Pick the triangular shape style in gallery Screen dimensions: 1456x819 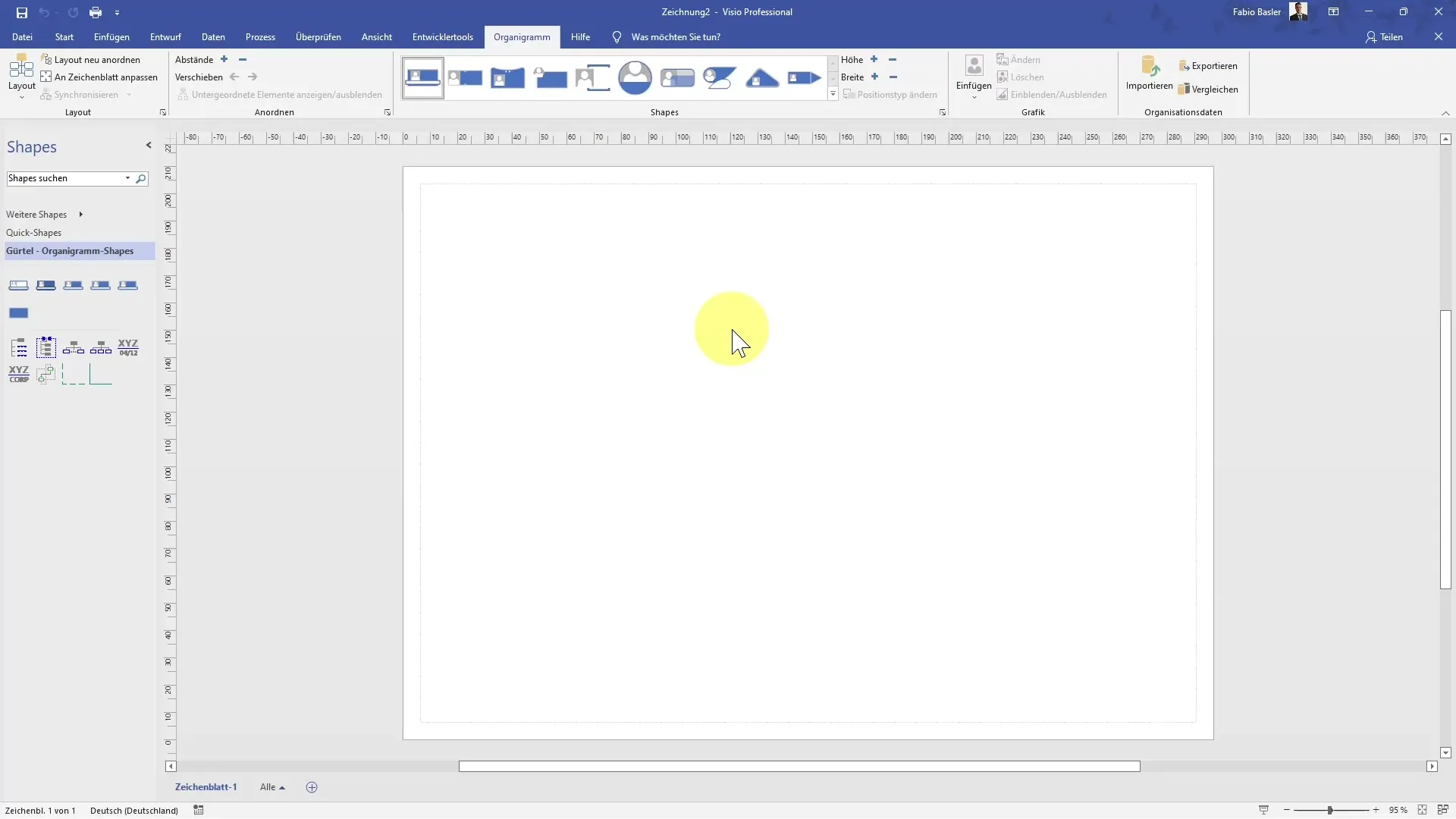pos(762,77)
